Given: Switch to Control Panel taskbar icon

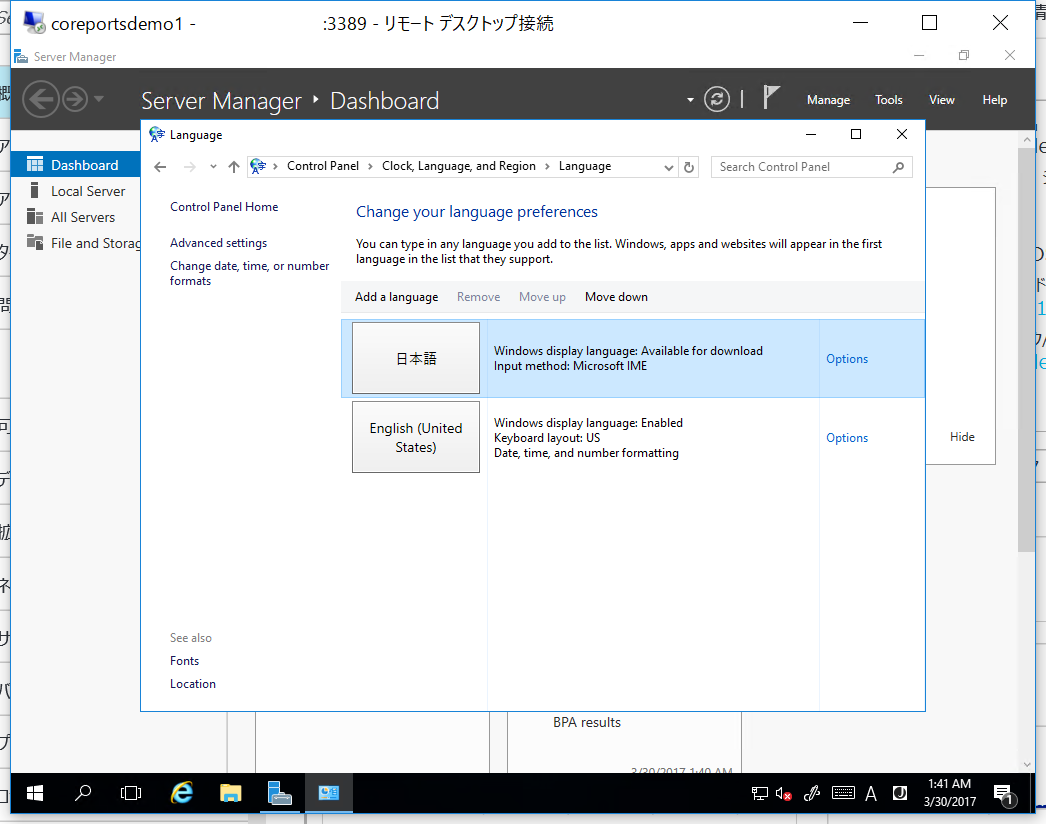Looking at the screenshot, I should (329, 793).
